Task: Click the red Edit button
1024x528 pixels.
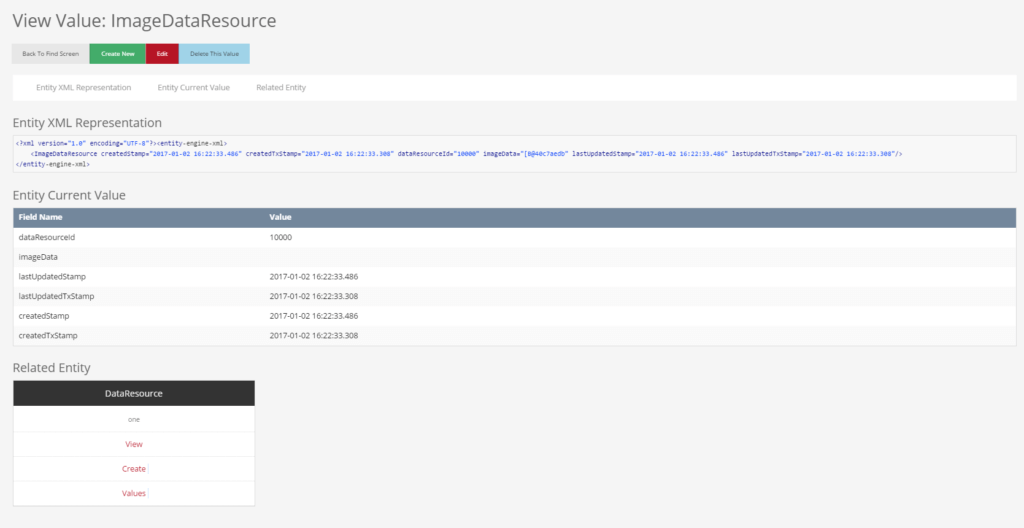Action: coord(162,53)
